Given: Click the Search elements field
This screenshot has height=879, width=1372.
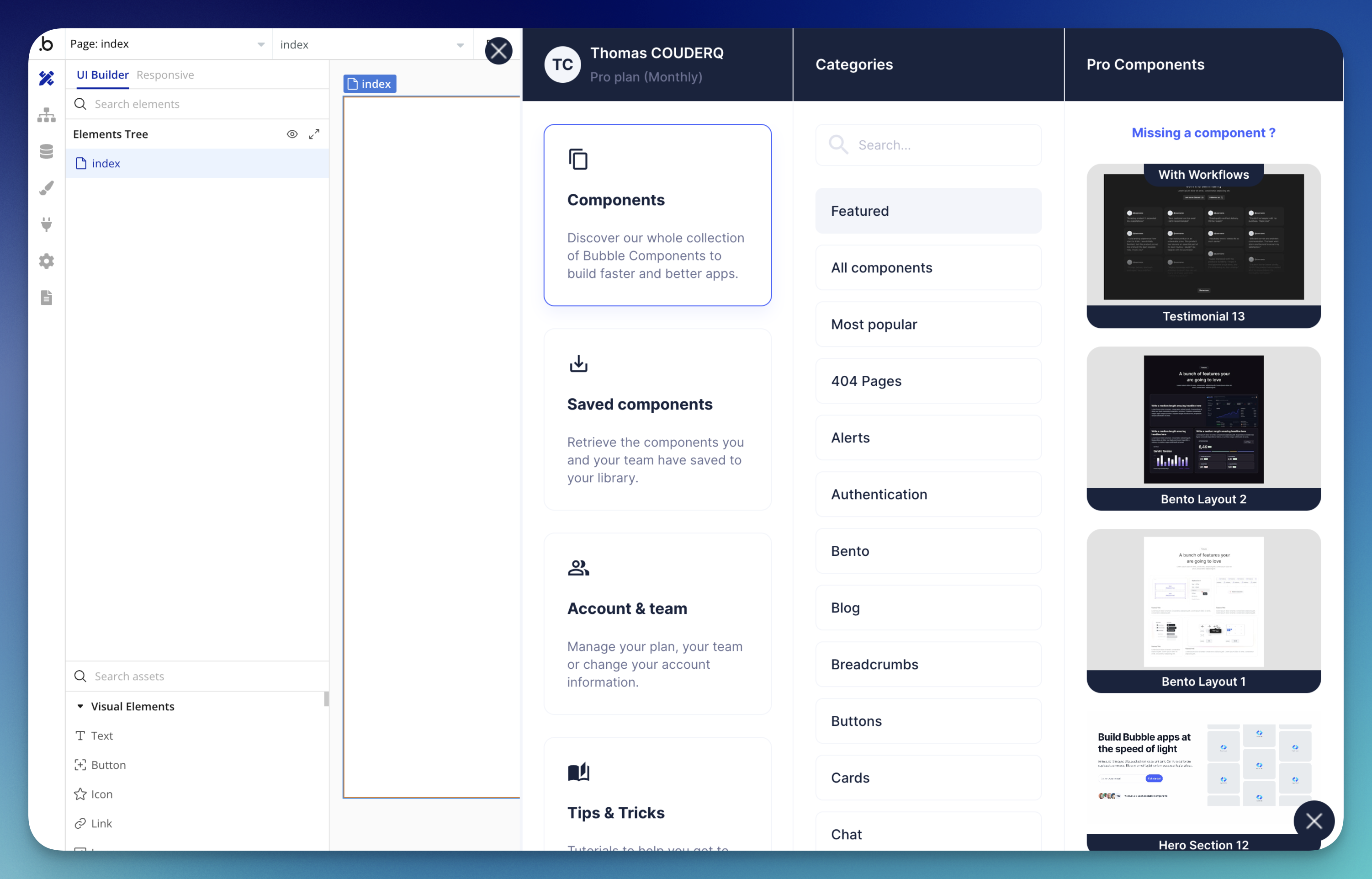Looking at the screenshot, I should (x=197, y=104).
